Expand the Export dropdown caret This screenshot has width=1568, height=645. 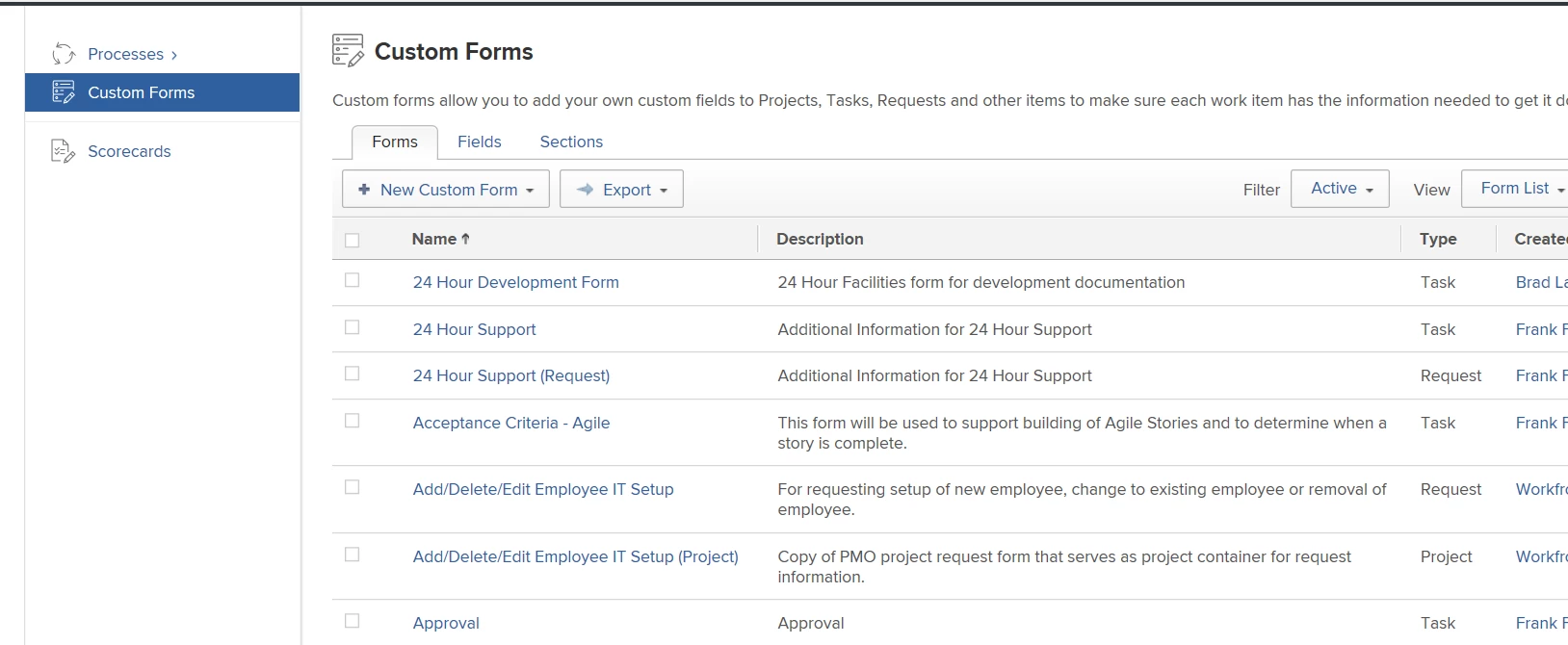tap(664, 191)
